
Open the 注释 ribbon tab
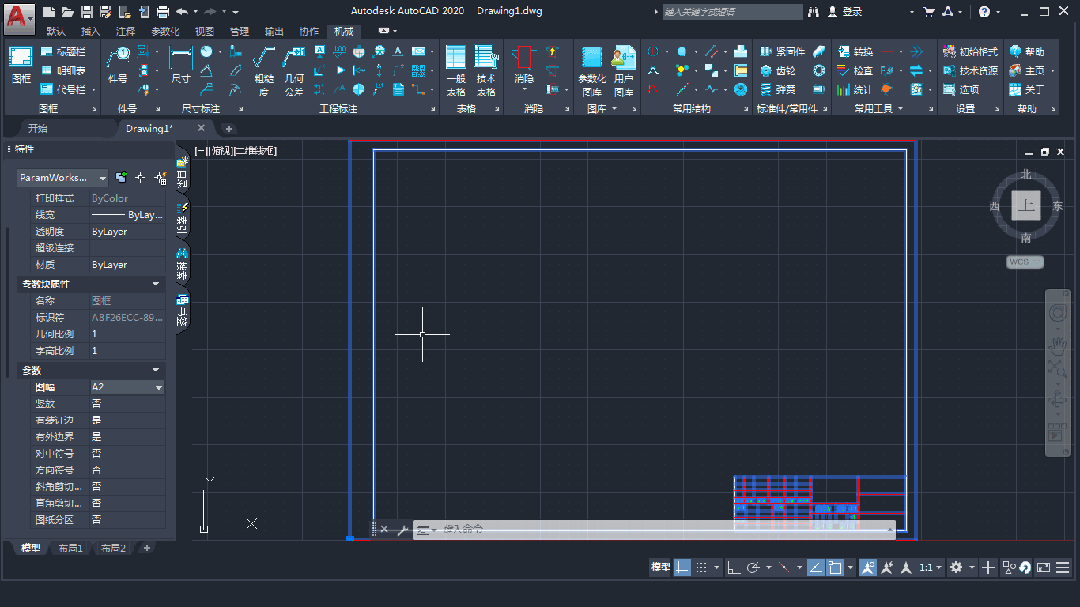click(125, 31)
